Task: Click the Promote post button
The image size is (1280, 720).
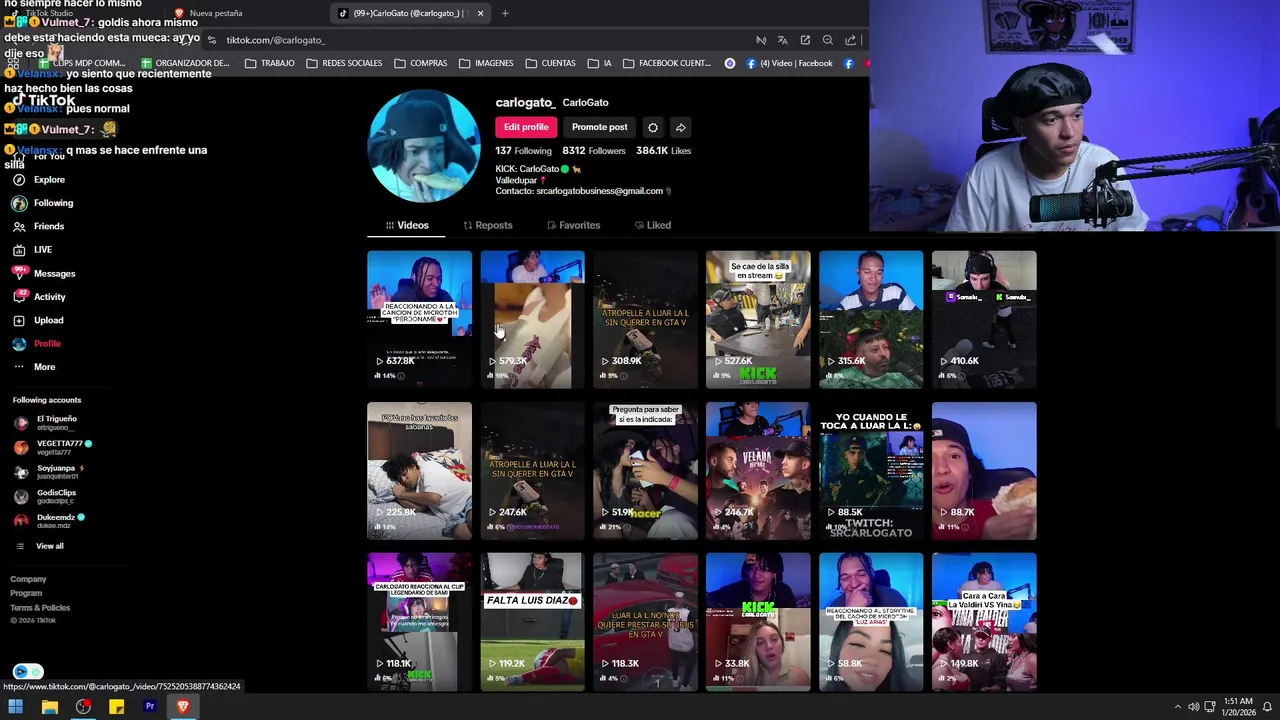Action: point(600,127)
